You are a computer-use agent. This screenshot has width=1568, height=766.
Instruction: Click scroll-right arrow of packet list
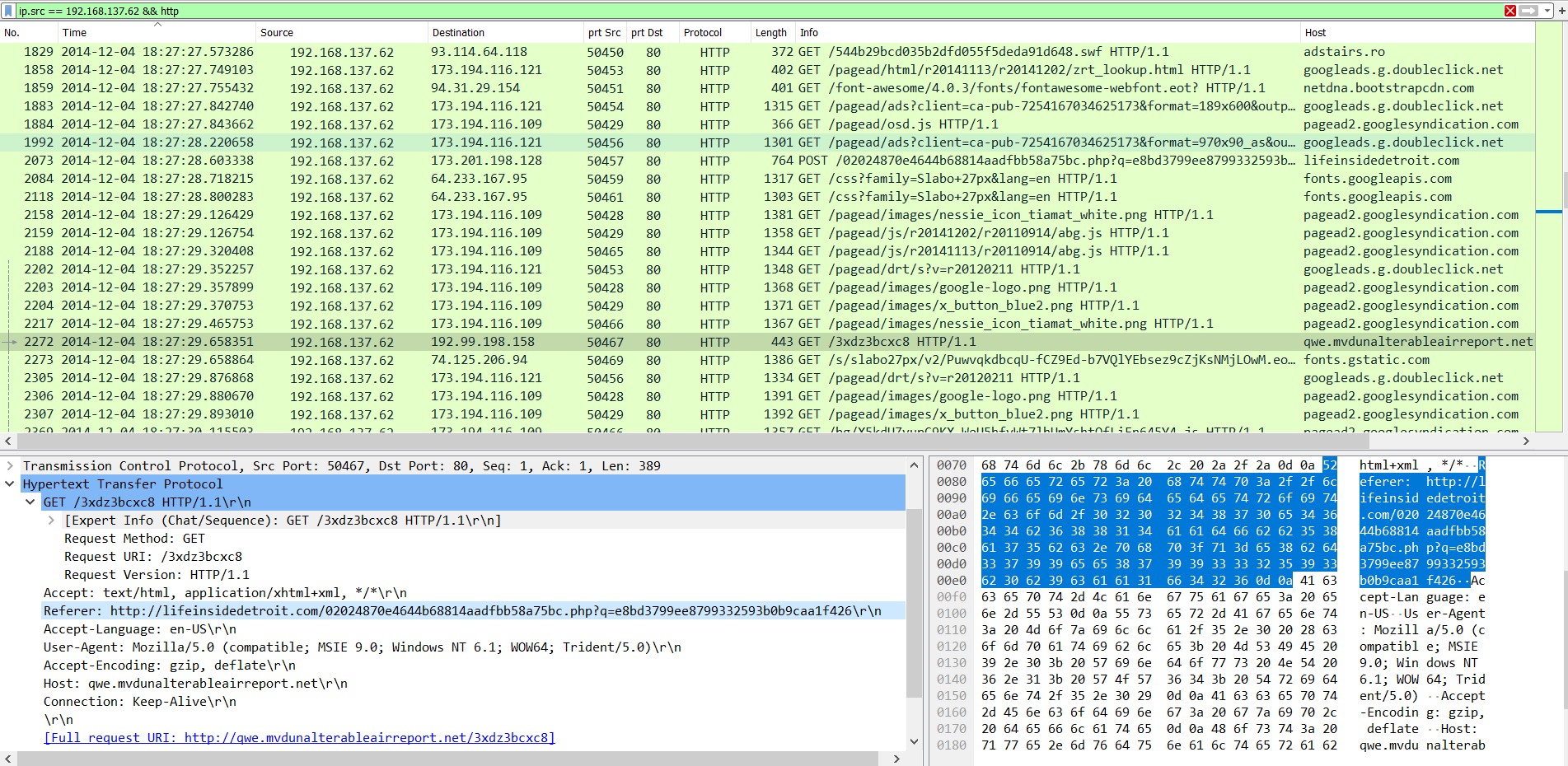[1526, 441]
